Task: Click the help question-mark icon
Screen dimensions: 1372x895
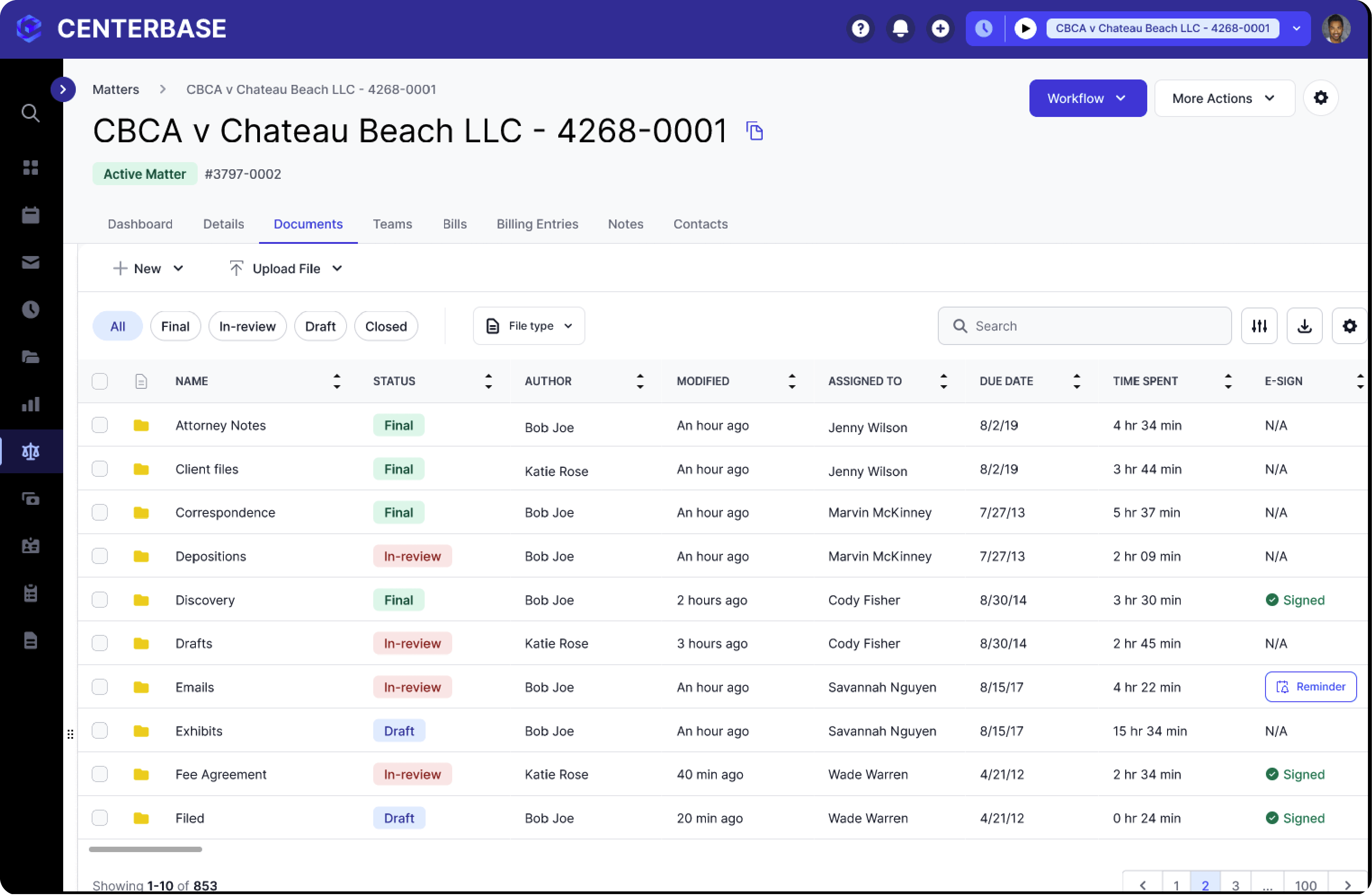Action: [860, 28]
